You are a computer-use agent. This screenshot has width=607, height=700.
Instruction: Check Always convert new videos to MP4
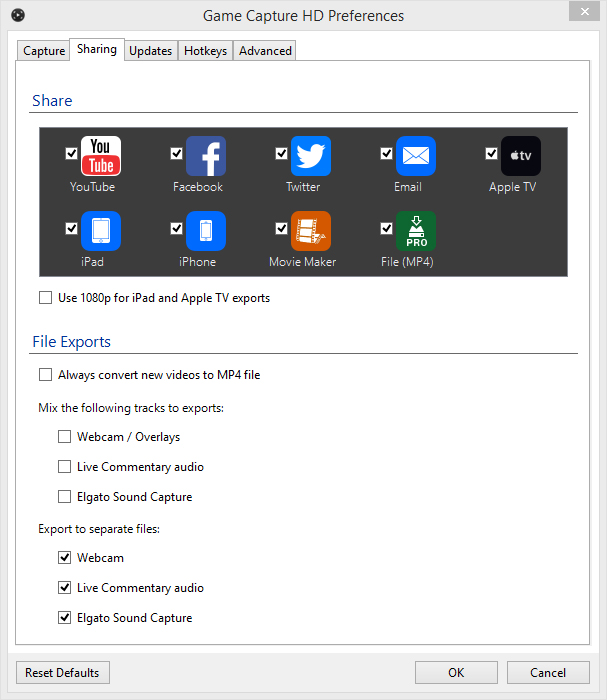(45, 375)
